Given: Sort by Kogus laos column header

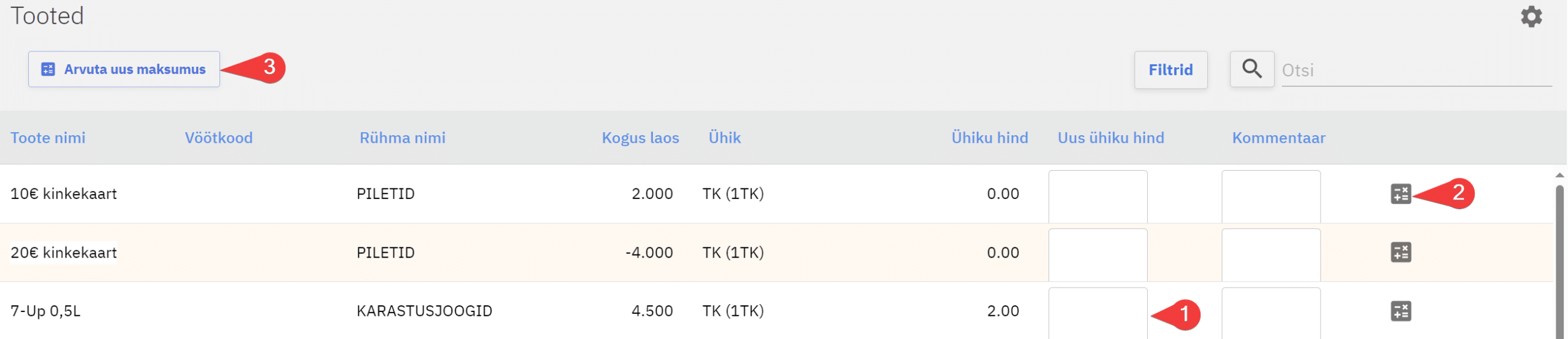Looking at the screenshot, I should click(640, 138).
